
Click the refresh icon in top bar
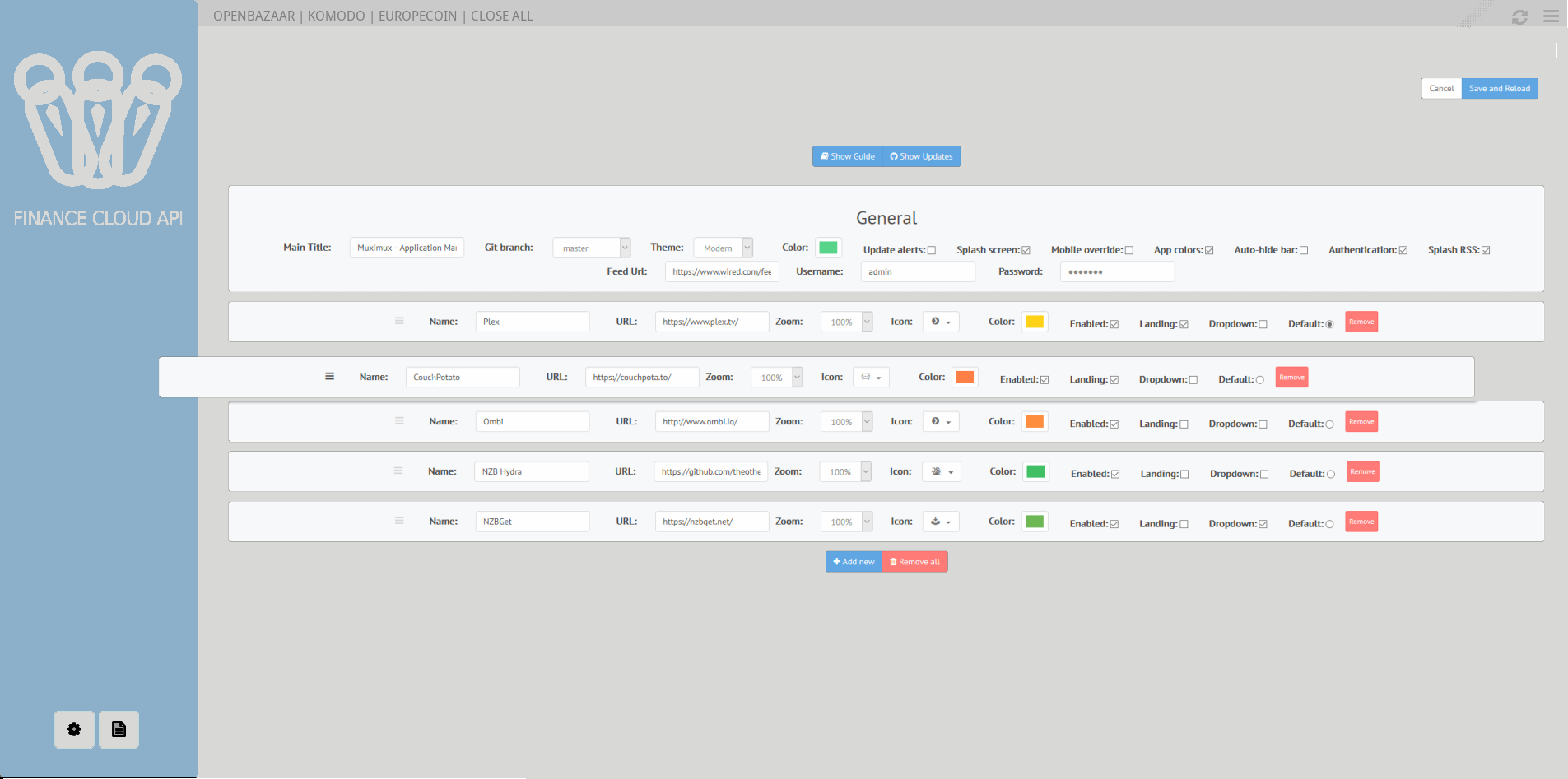coord(1519,16)
